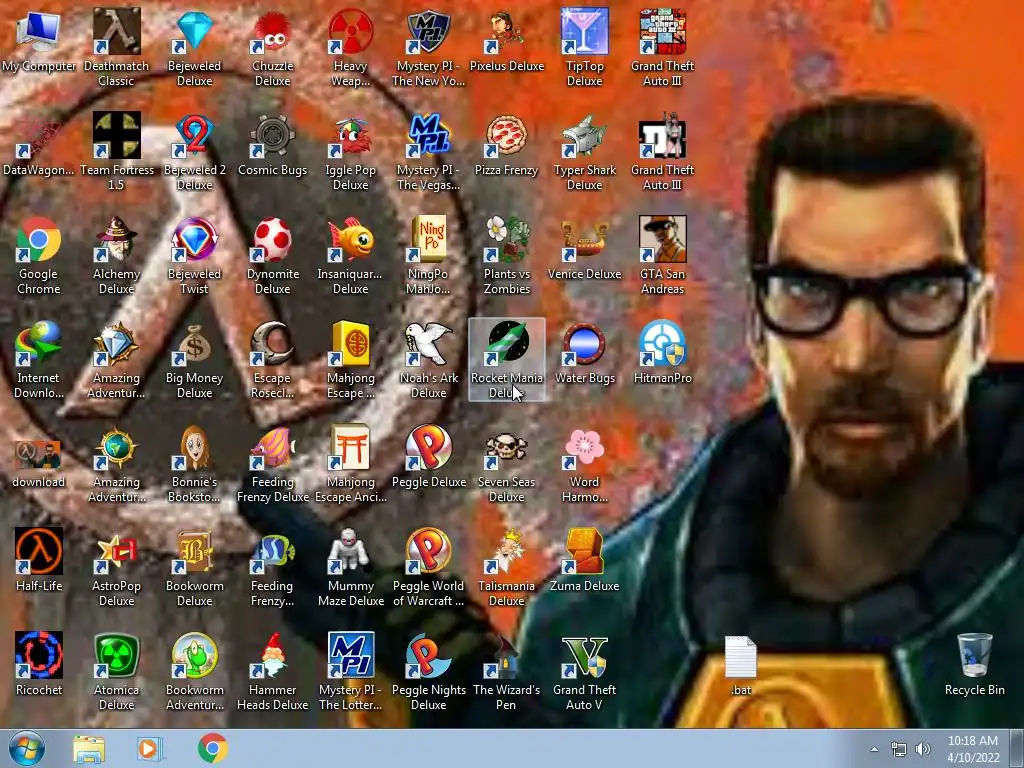Viewport: 1024px width, 768px height.
Task: Select Venice Deluxe gondola icon
Action: 584,239
